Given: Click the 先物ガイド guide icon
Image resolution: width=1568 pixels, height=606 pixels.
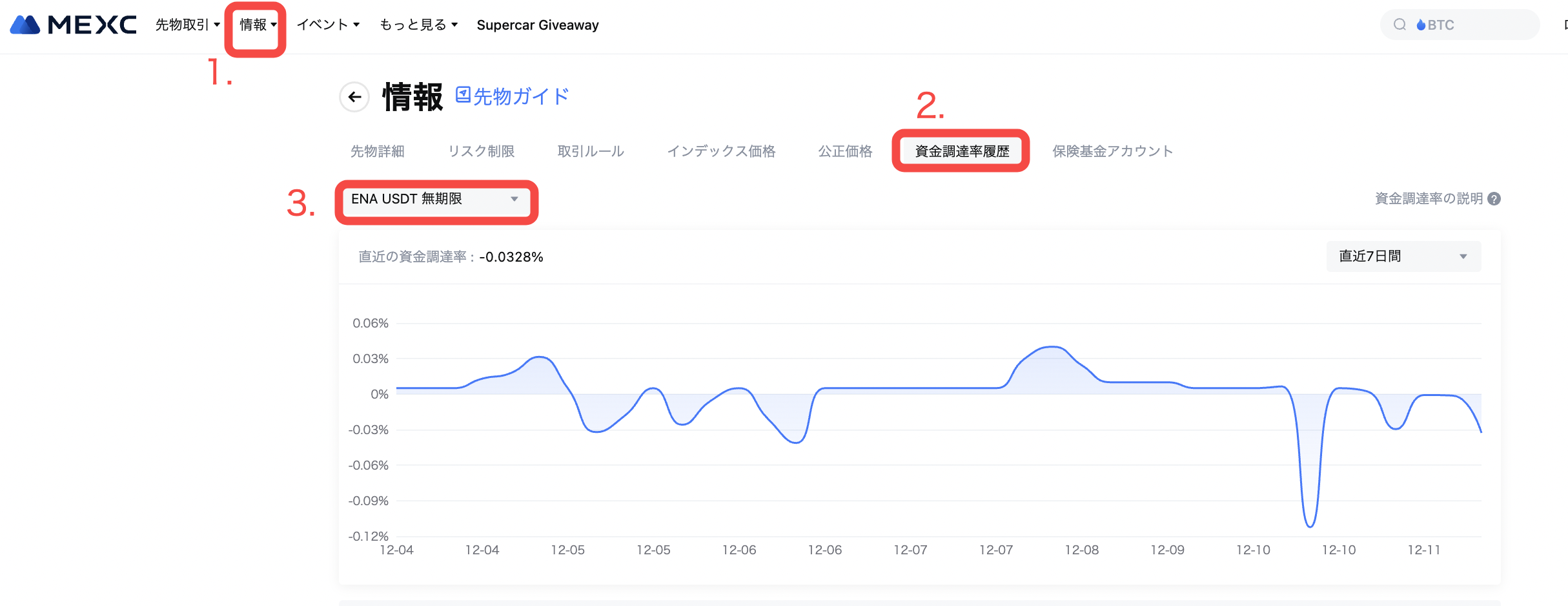Looking at the screenshot, I should [x=463, y=95].
